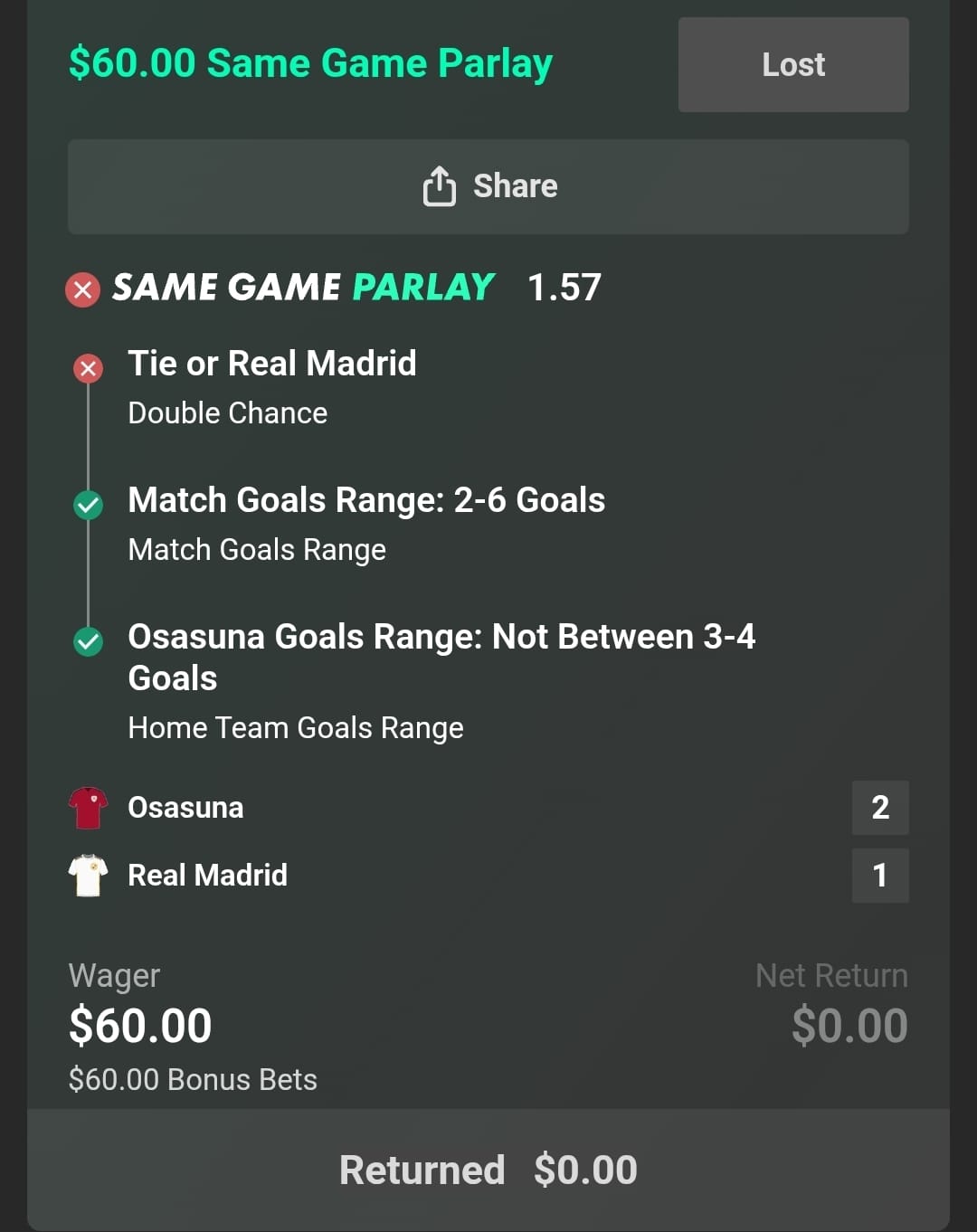Viewport: 977px width, 1232px height.
Task: Click the Osasuna score box showing 2
Action: pyautogui.click(x=879, y=808)
